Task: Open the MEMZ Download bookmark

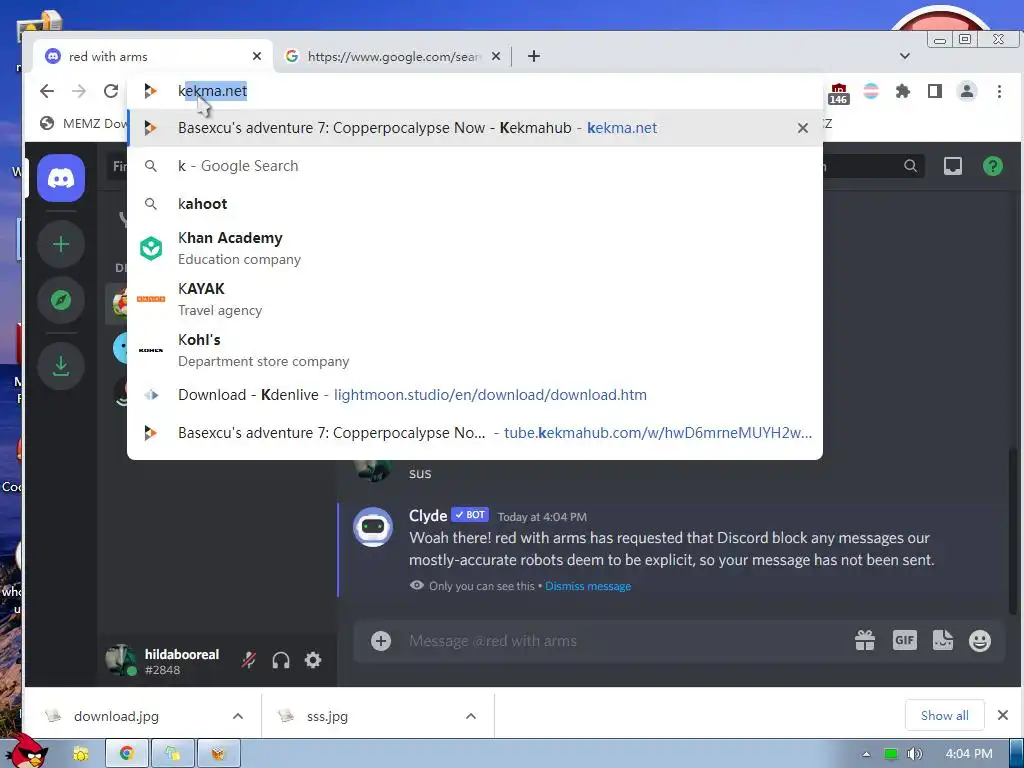Action: coord(83,123)
